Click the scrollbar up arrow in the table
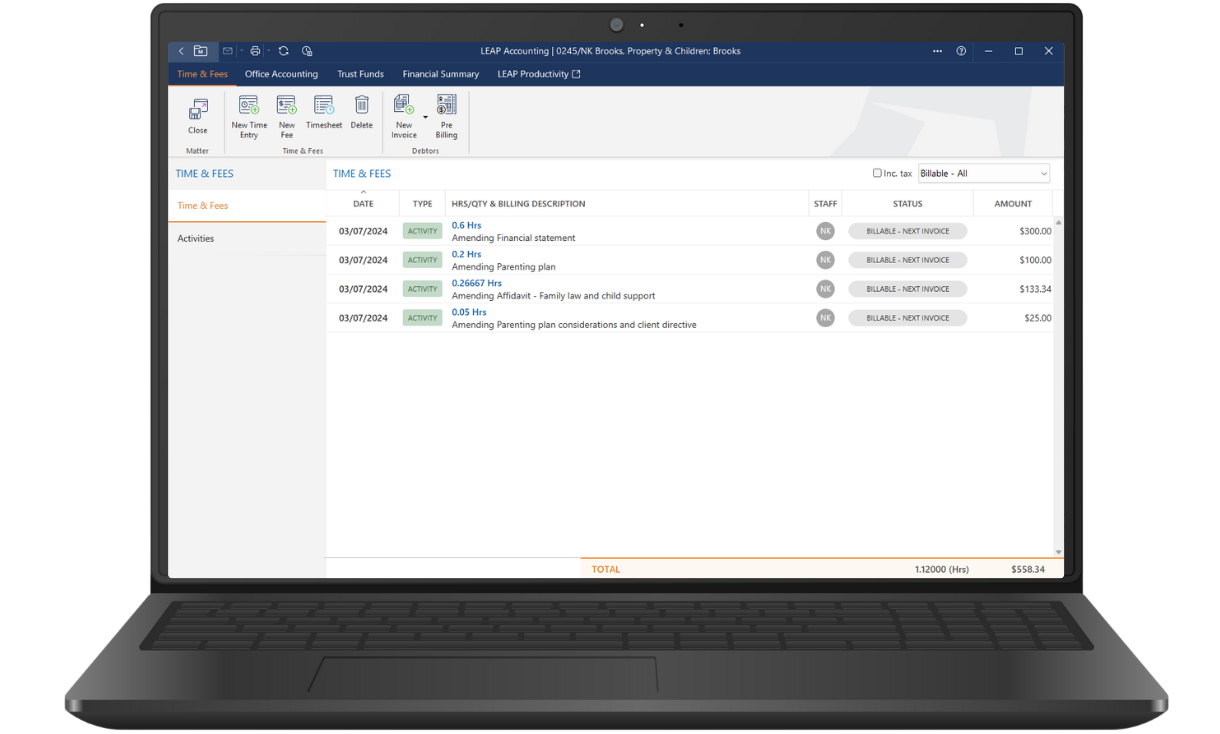 (1058, 223)
